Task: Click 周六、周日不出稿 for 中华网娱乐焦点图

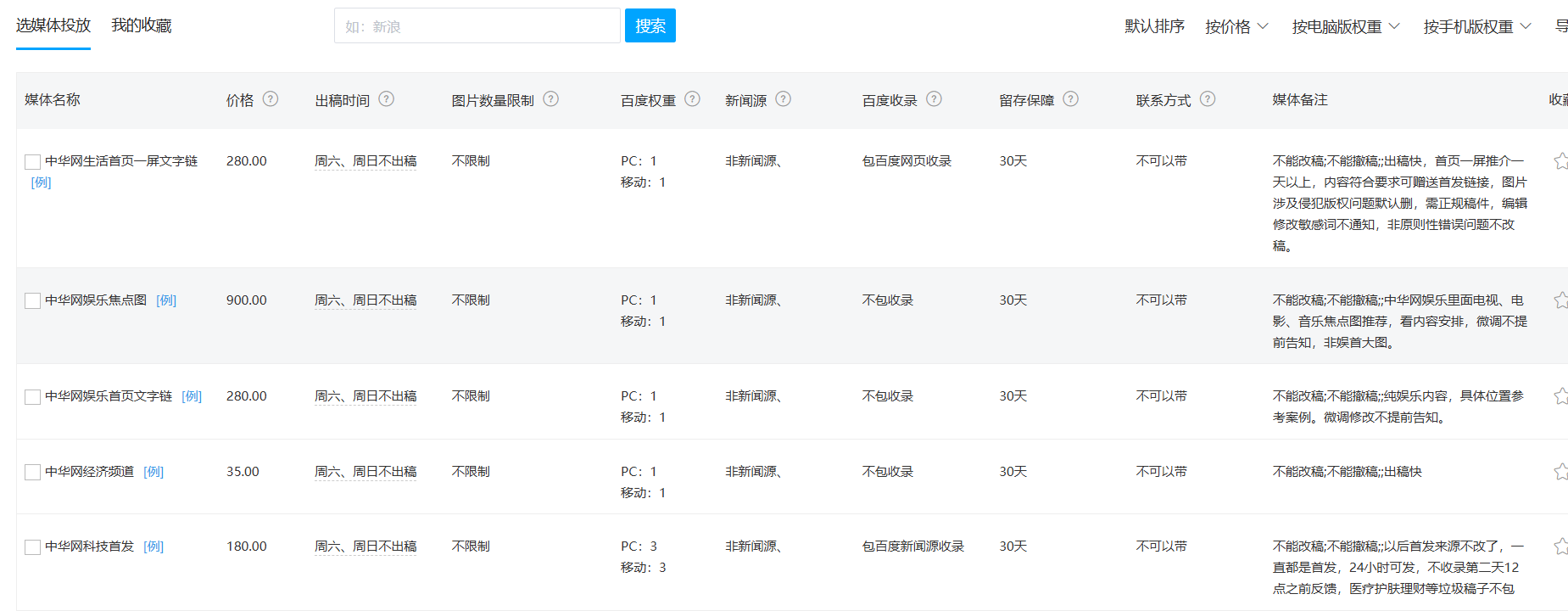Action: pos(365,300)
